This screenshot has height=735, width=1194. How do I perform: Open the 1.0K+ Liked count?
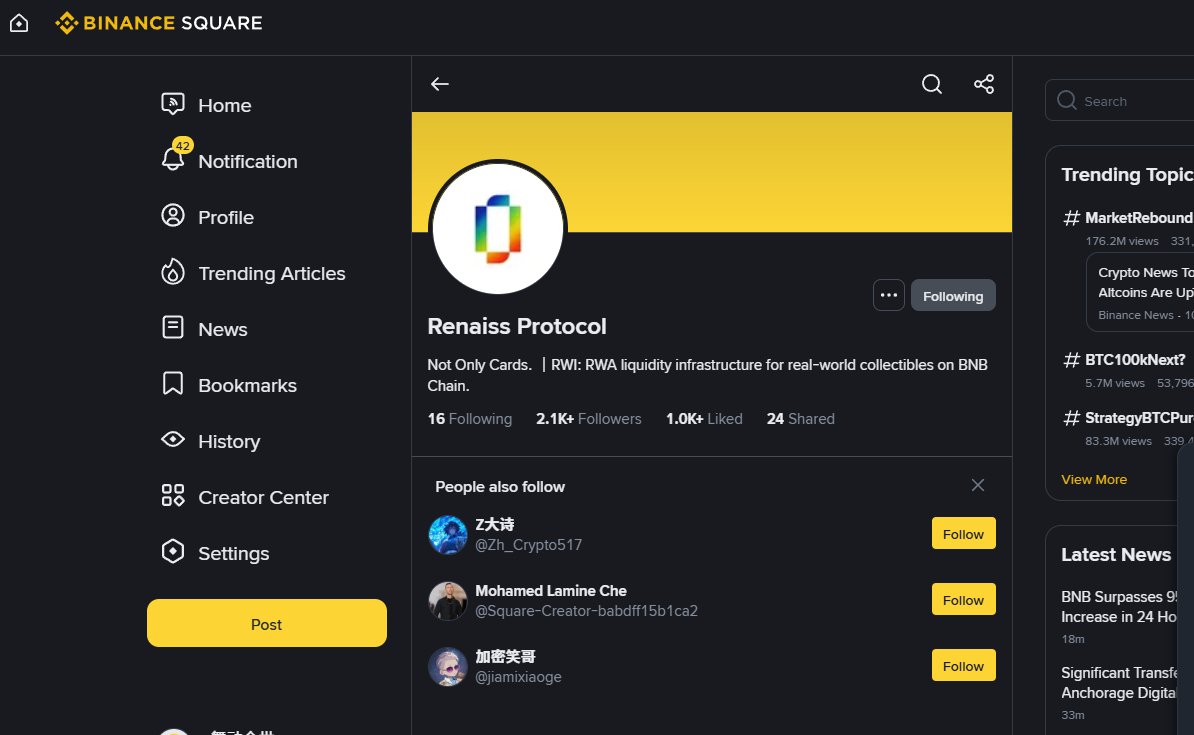(704, 419)
